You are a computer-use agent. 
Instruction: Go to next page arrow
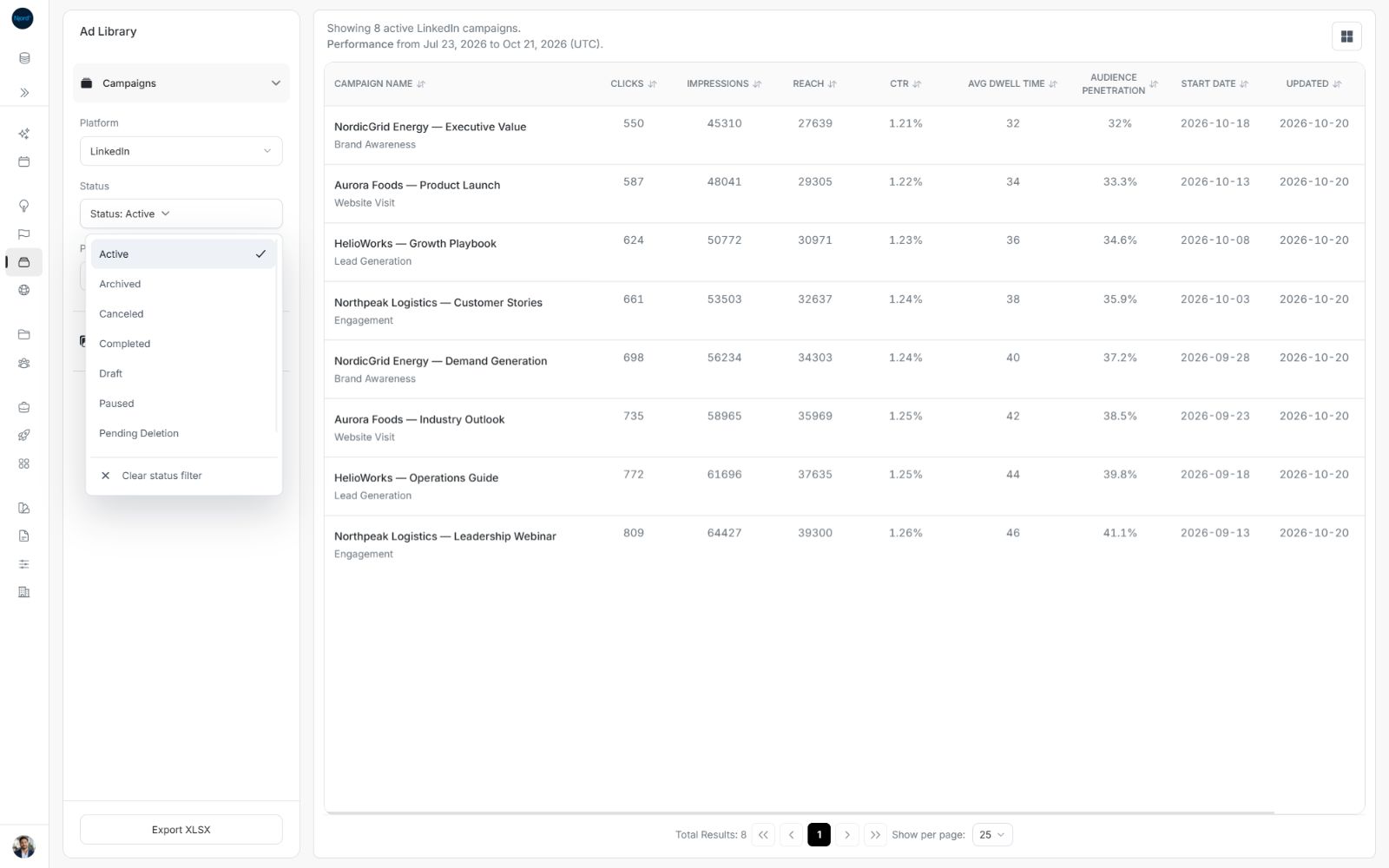(847, 835)
